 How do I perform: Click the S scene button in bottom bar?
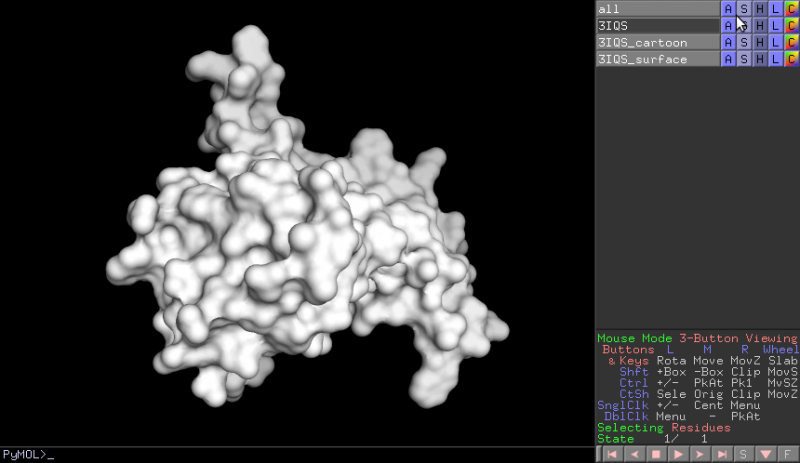pyautogui.click(x=744, y=454)
